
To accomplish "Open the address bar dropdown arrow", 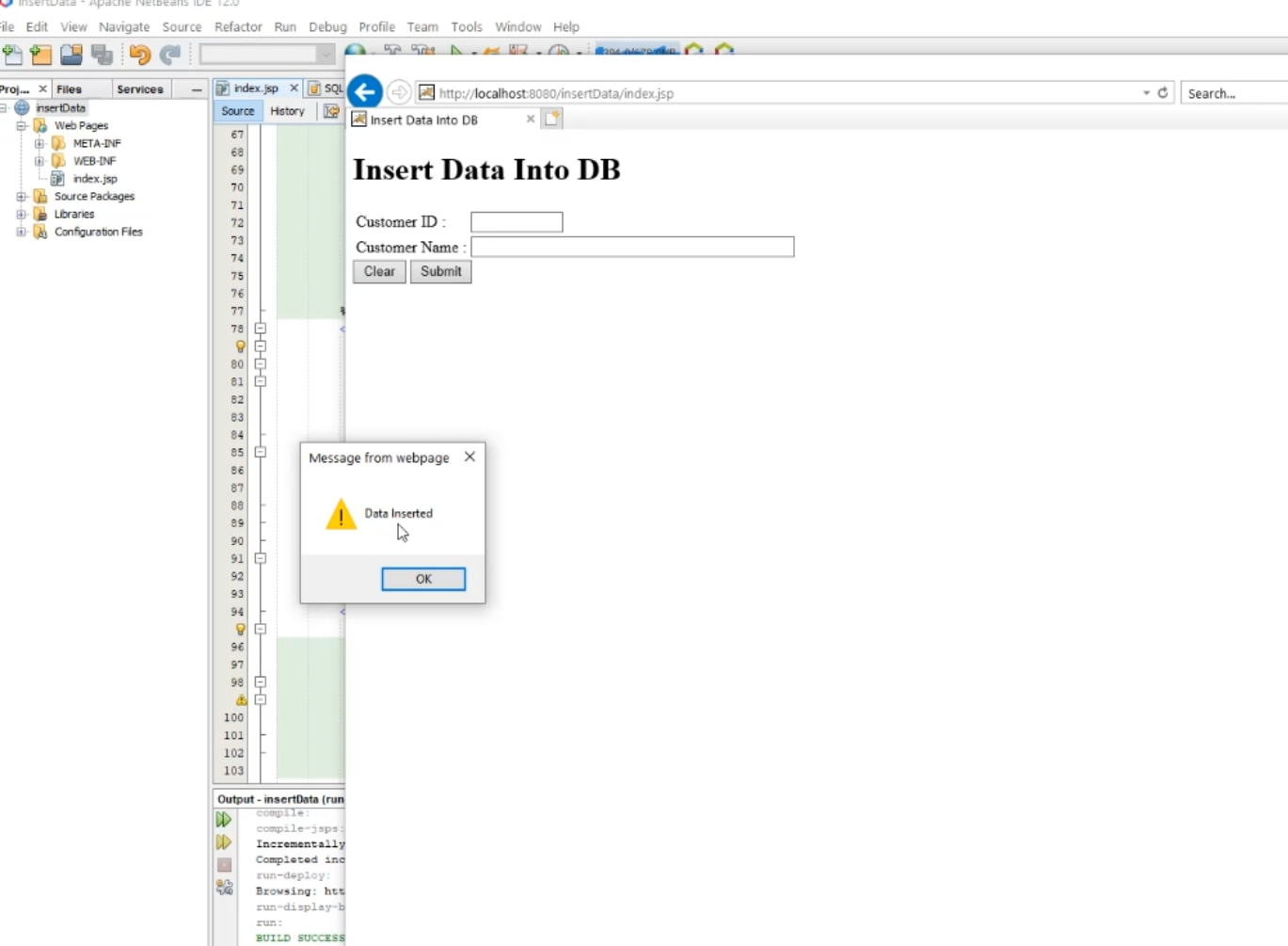I will coord(1145,92).
